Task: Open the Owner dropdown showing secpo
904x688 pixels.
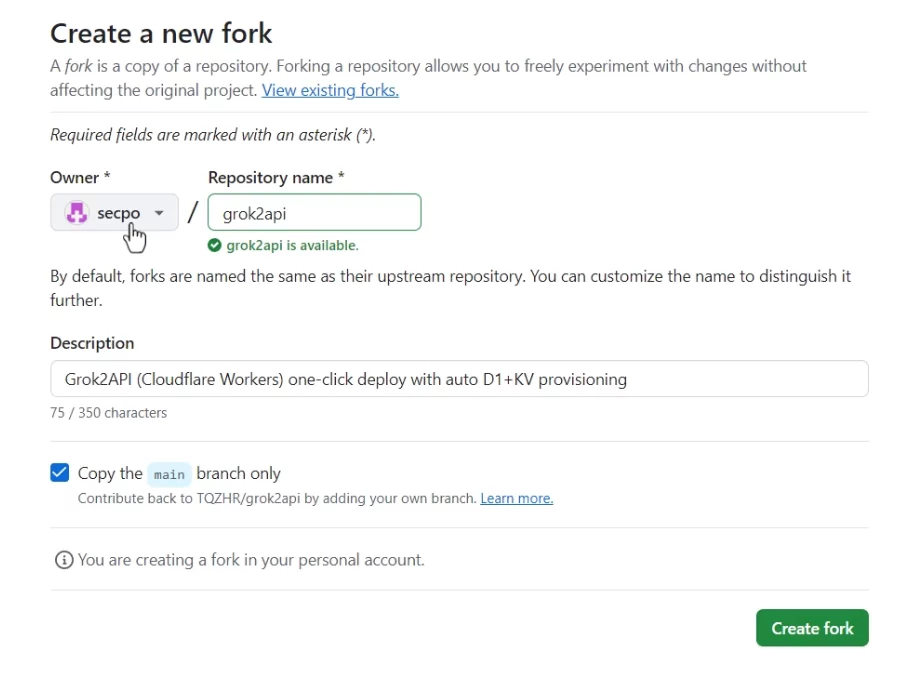Action: pos(114,212)
